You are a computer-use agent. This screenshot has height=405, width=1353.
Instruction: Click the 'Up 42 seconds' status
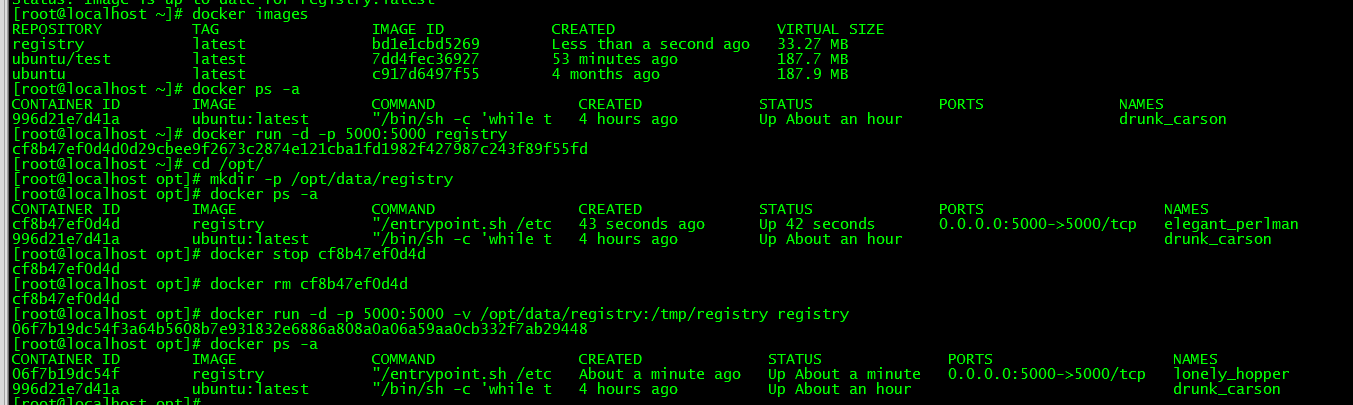[x=817, y=224]
